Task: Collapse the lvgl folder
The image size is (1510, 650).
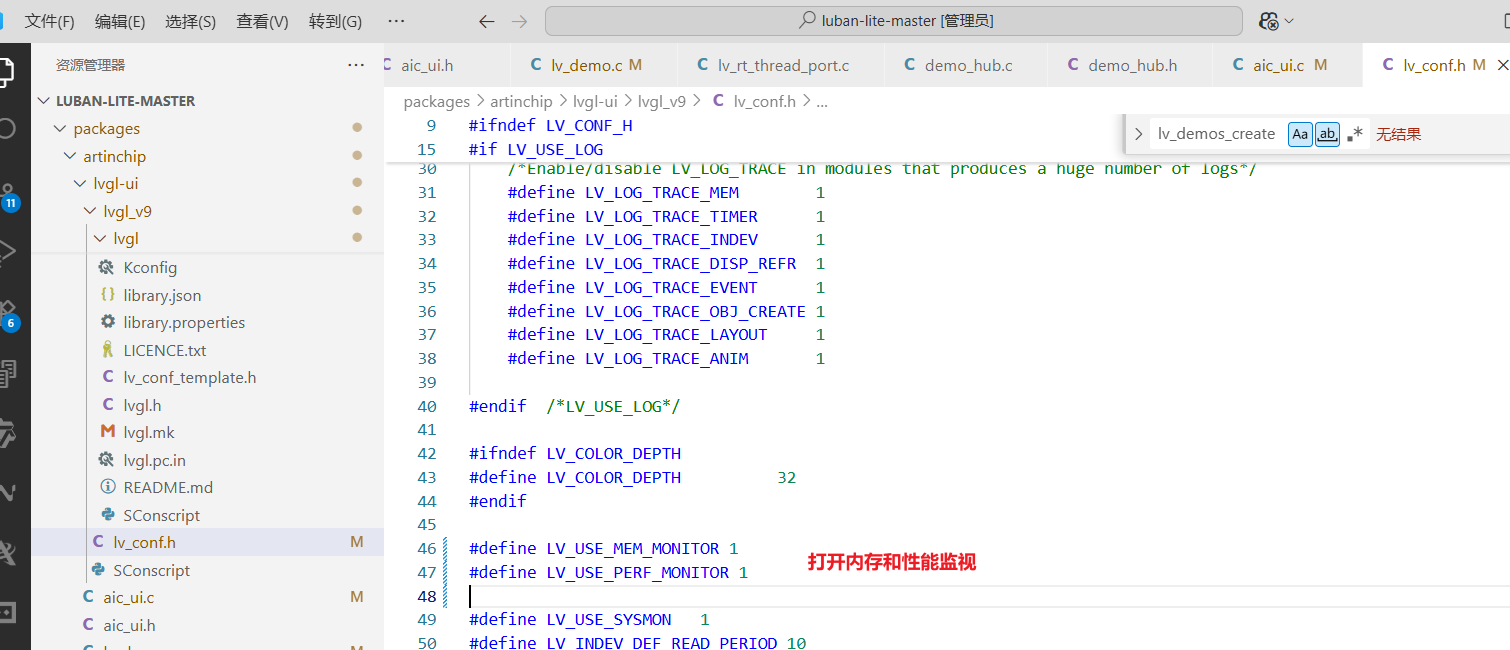Action: point(101,239)
